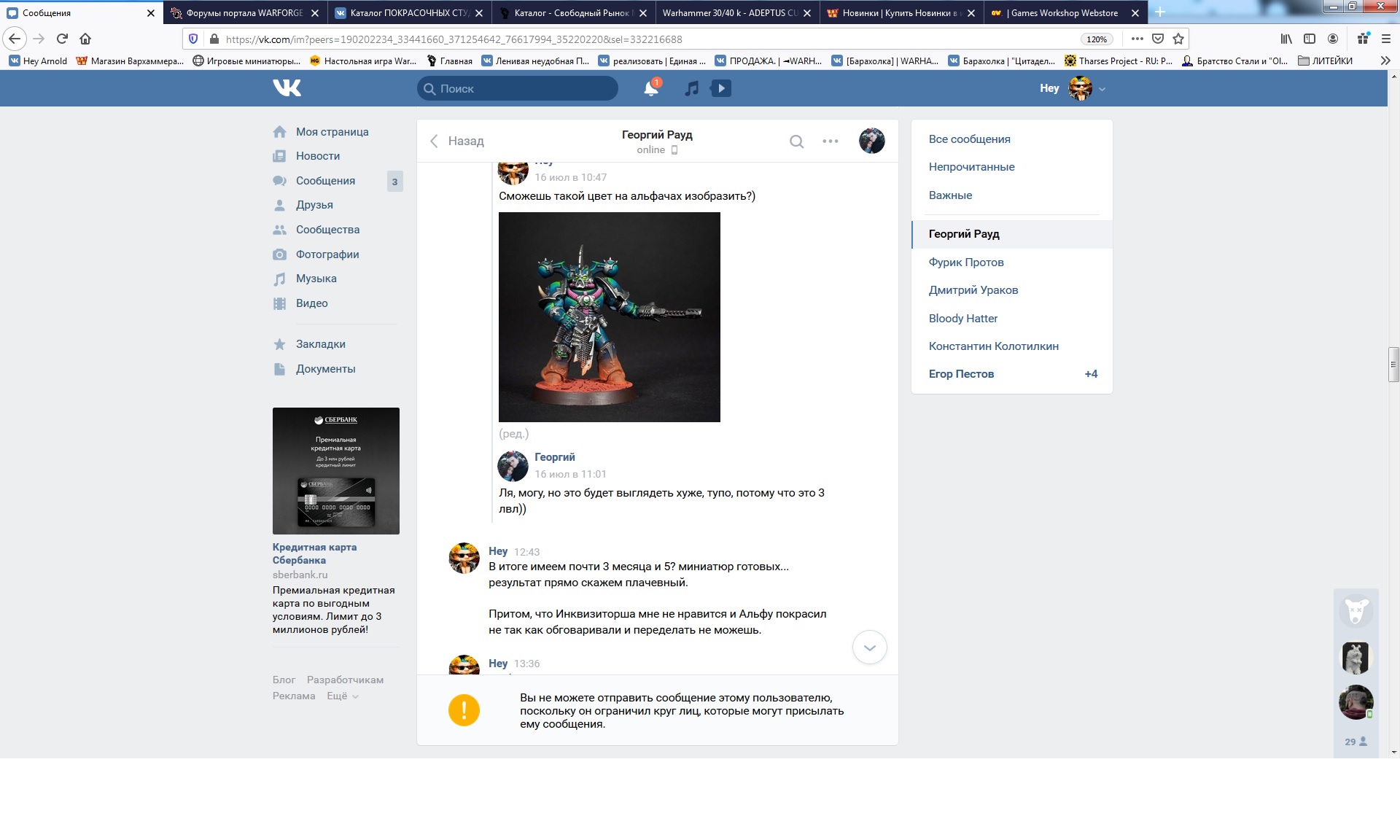Screen dimensions: 1400x840
Task: Open Новости in sidebar
Action: point(318,156)
